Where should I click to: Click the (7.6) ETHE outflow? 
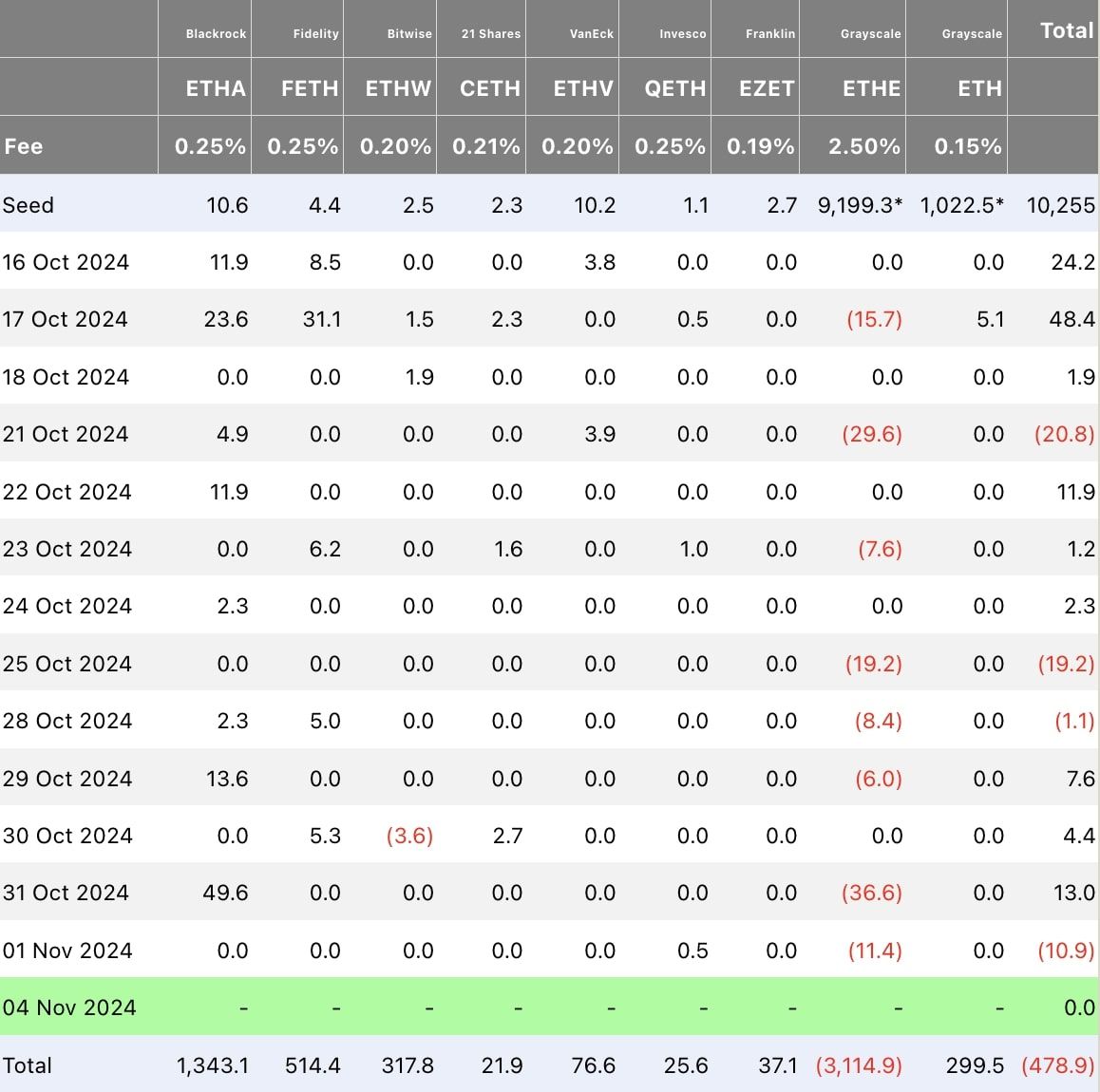(880, 549)
